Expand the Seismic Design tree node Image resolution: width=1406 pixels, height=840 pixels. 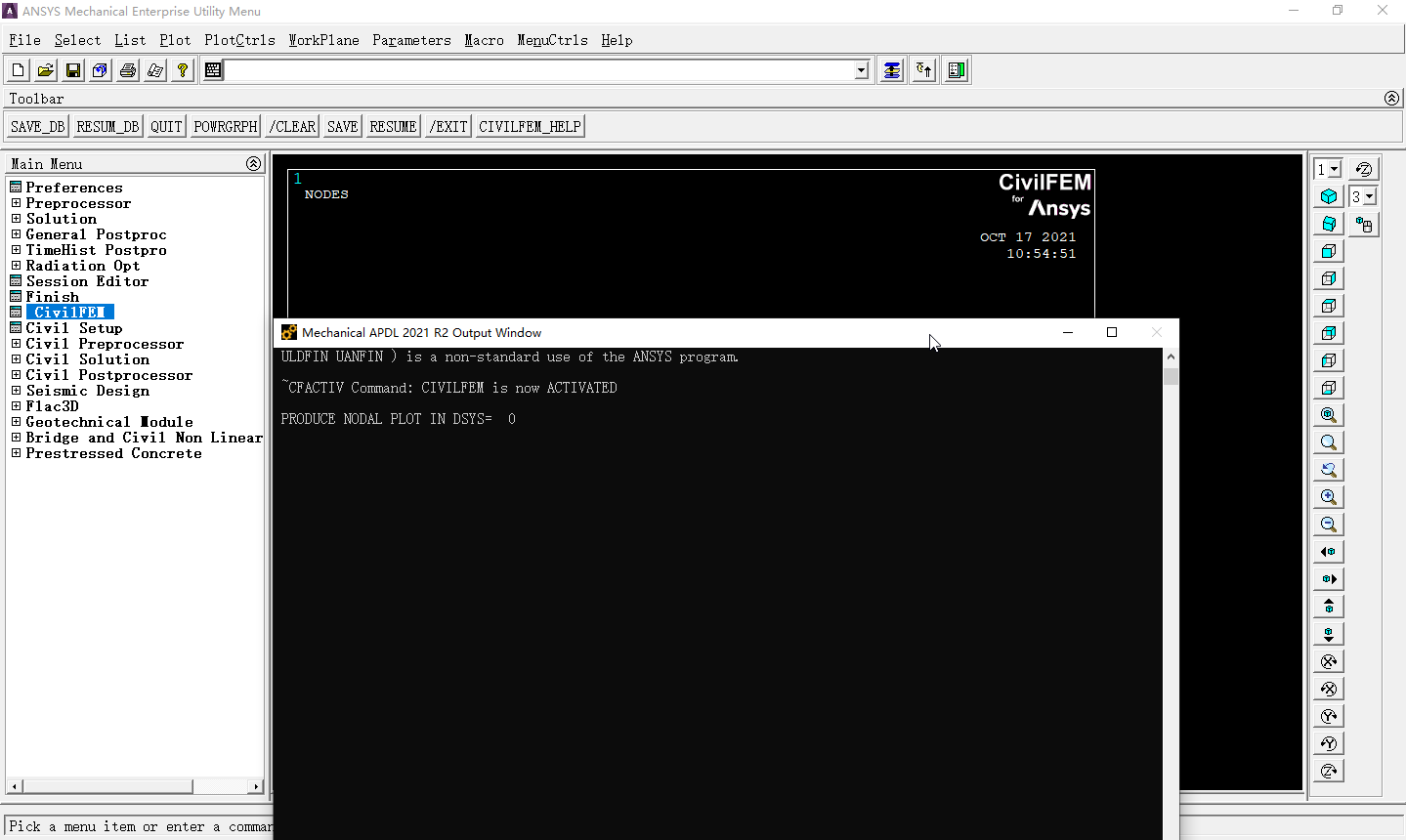pyautogui.click(x=16, y=391)
